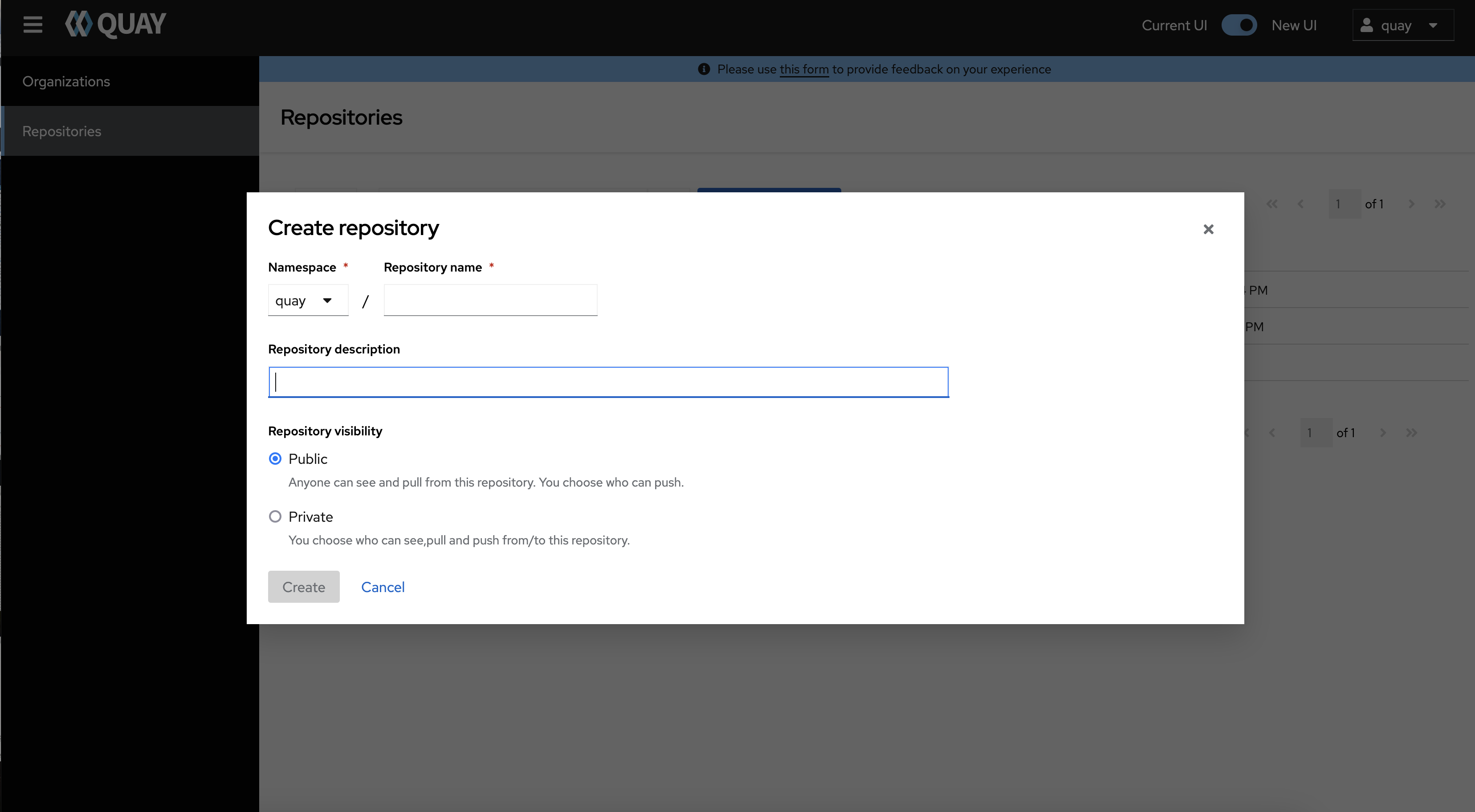Select Public repository visibility
The image size is (1475, 812).
[275, 459]
